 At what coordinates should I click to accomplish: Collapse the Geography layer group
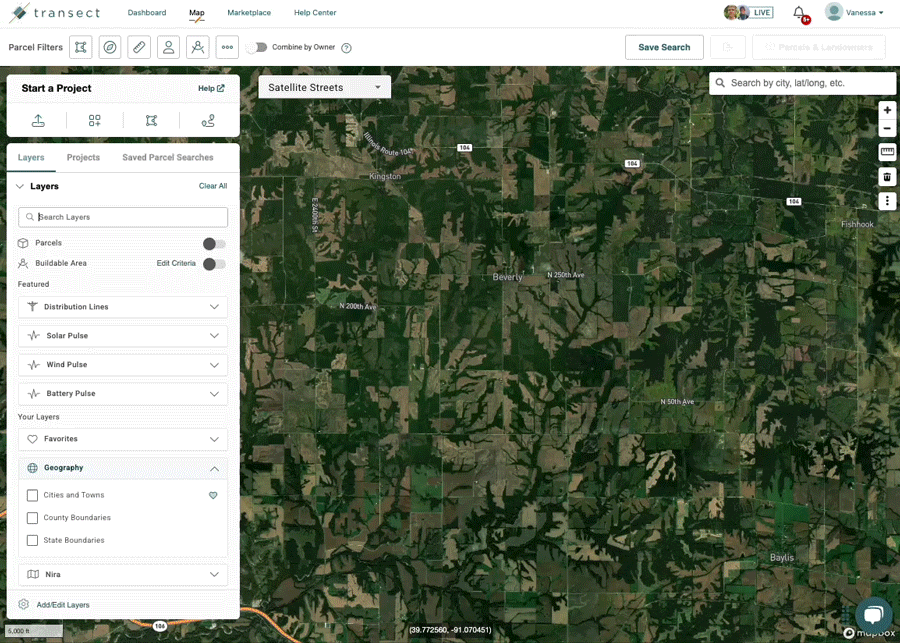tap(123, 468)
